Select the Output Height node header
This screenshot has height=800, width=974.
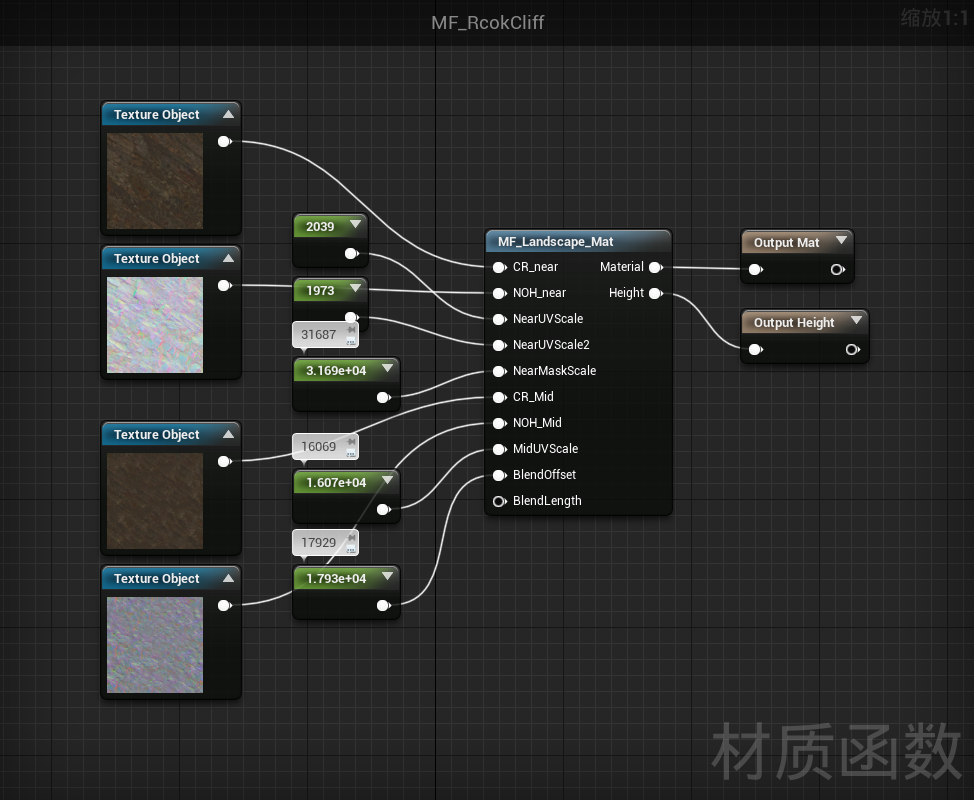click(x=794, y=322)
